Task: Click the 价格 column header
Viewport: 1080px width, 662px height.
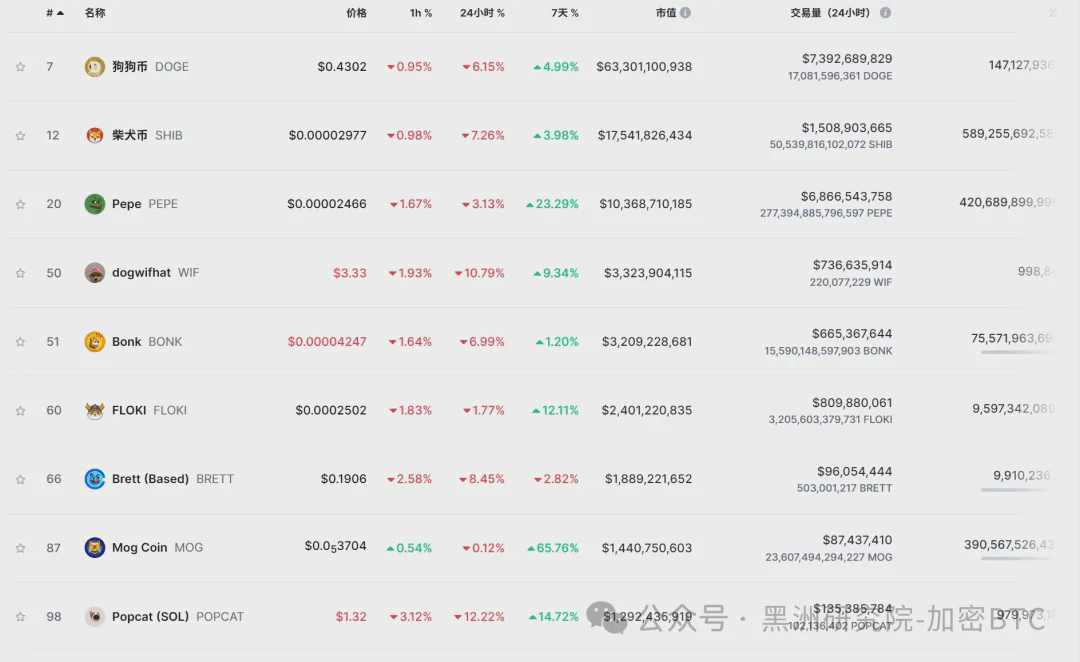Action: [x=356, y=12]
